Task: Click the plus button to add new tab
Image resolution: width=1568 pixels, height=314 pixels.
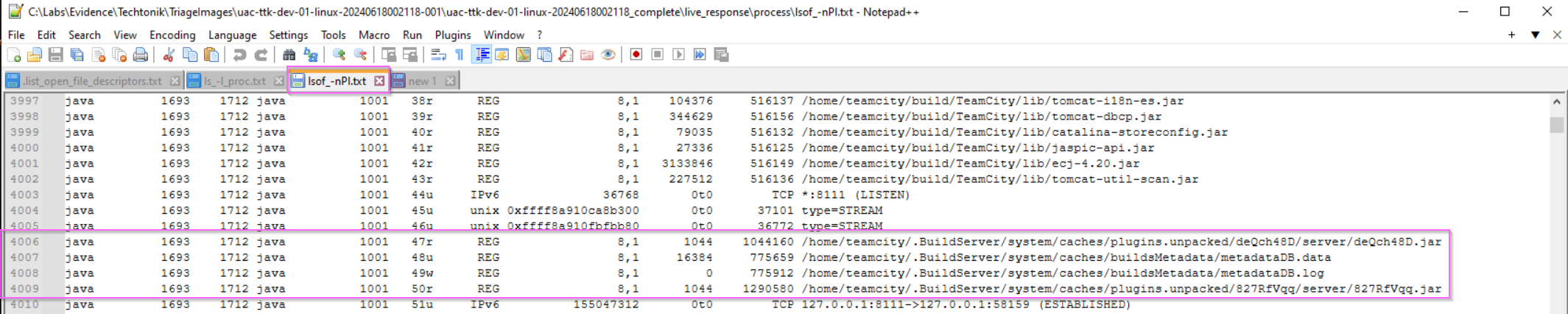Action: [1511, 35]
